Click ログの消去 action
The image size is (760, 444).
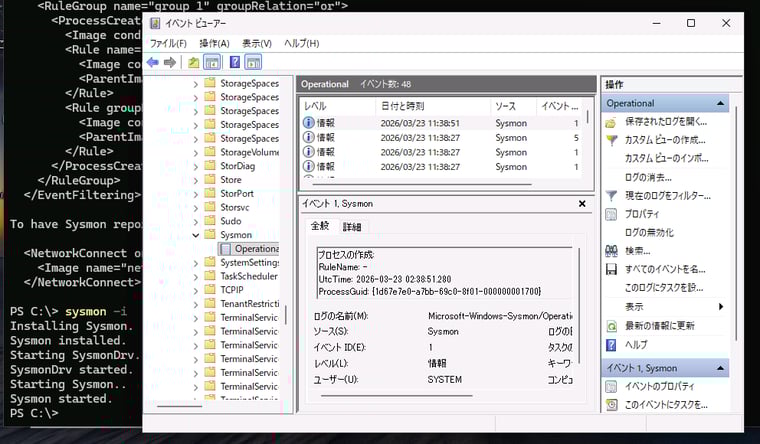(648, 177)
